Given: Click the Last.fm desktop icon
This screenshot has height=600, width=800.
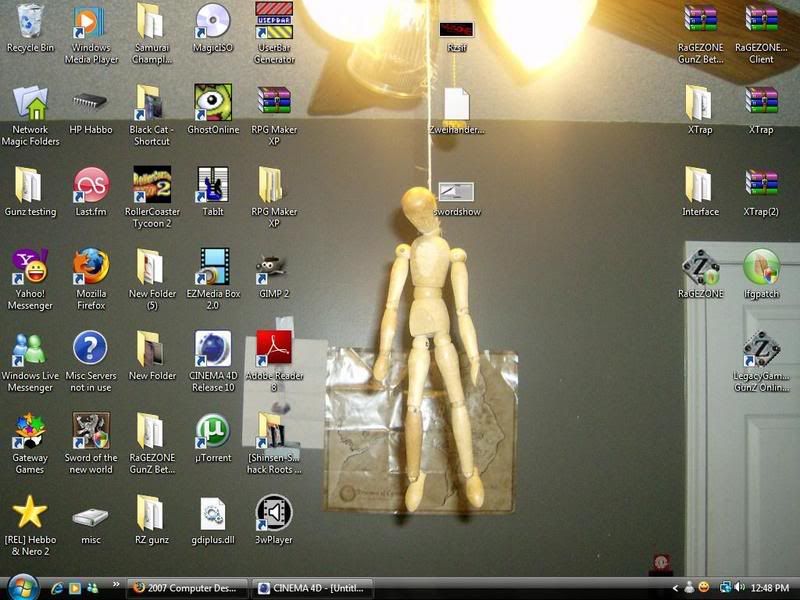Looking at the screenshot, I should pyautogui.click(x=90, y=186).
